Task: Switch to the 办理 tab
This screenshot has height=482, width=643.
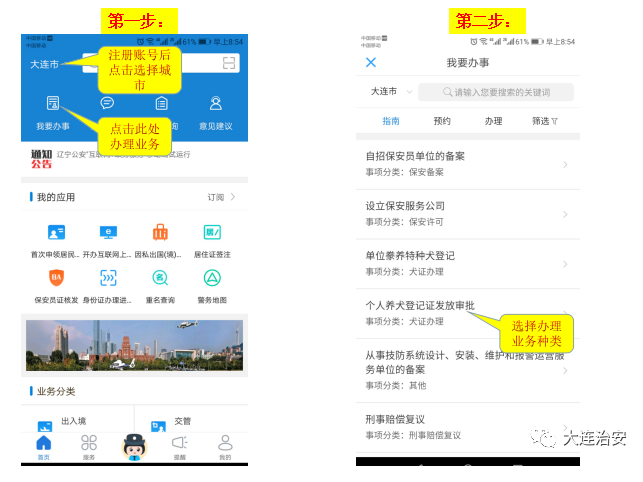Action: pos(493,121)
